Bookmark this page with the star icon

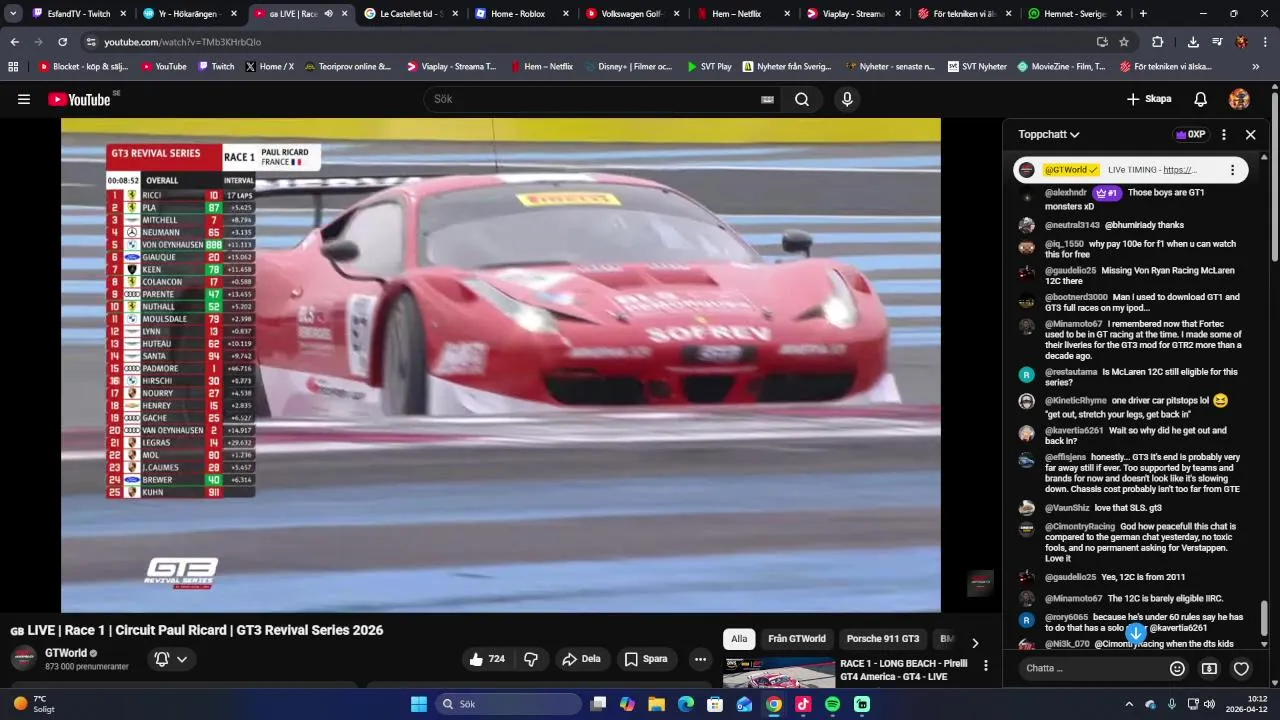click(x=1124, y=42)
